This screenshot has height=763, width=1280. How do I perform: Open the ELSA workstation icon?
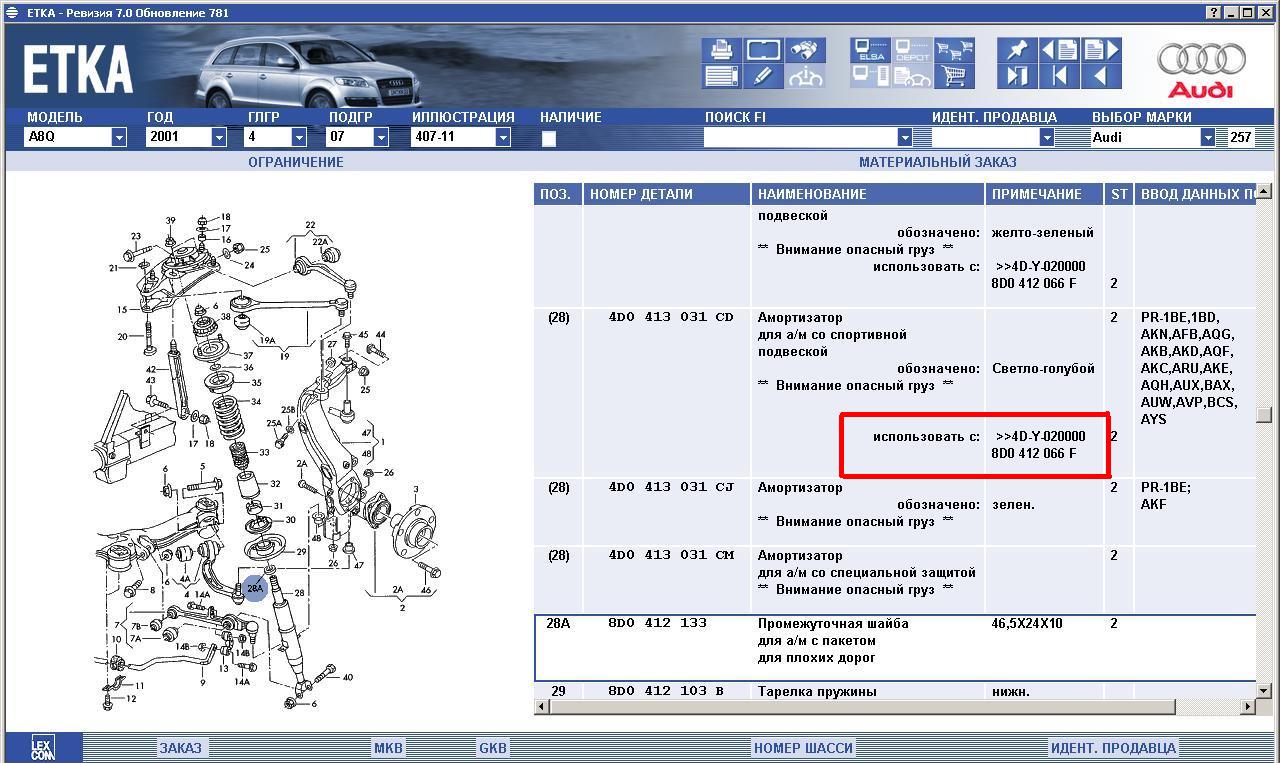(x=870, y=50)
